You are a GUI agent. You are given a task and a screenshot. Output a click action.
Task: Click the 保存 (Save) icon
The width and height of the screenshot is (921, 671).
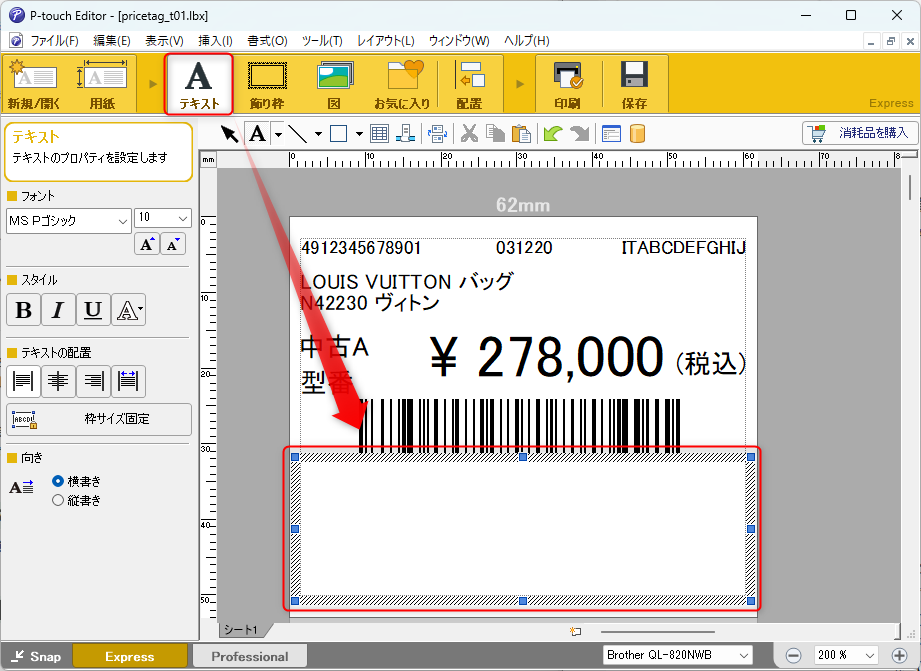point(634,85)
